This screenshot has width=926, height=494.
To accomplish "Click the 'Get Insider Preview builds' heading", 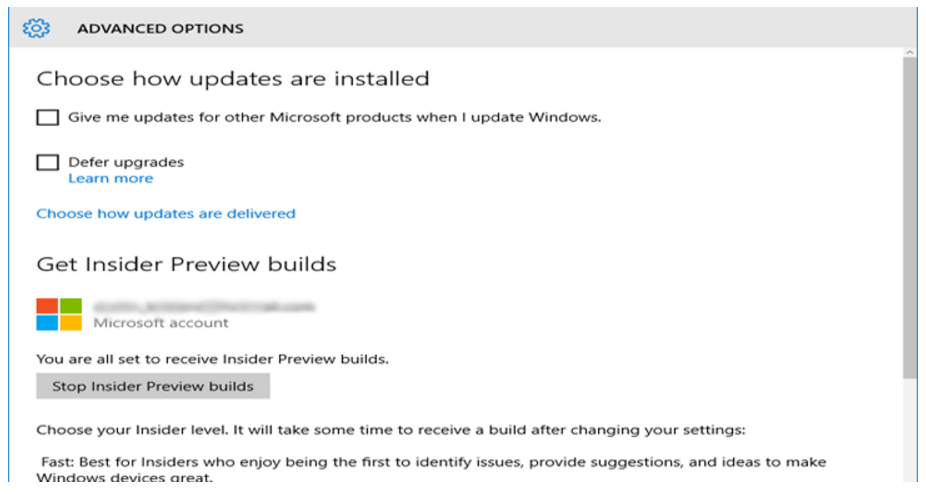I will (x=186, y=264).
